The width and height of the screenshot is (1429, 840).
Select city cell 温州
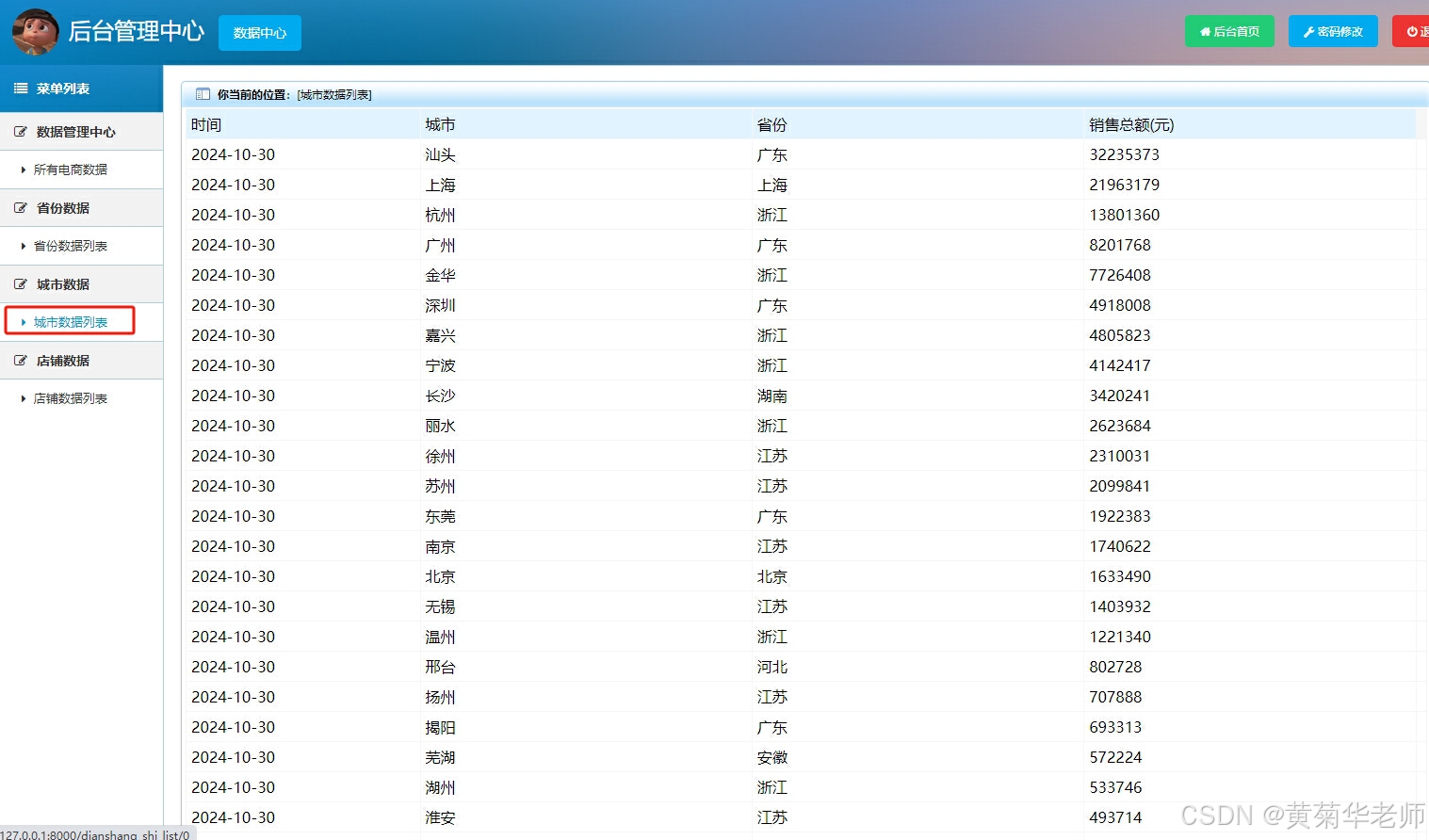coord(440,637)
